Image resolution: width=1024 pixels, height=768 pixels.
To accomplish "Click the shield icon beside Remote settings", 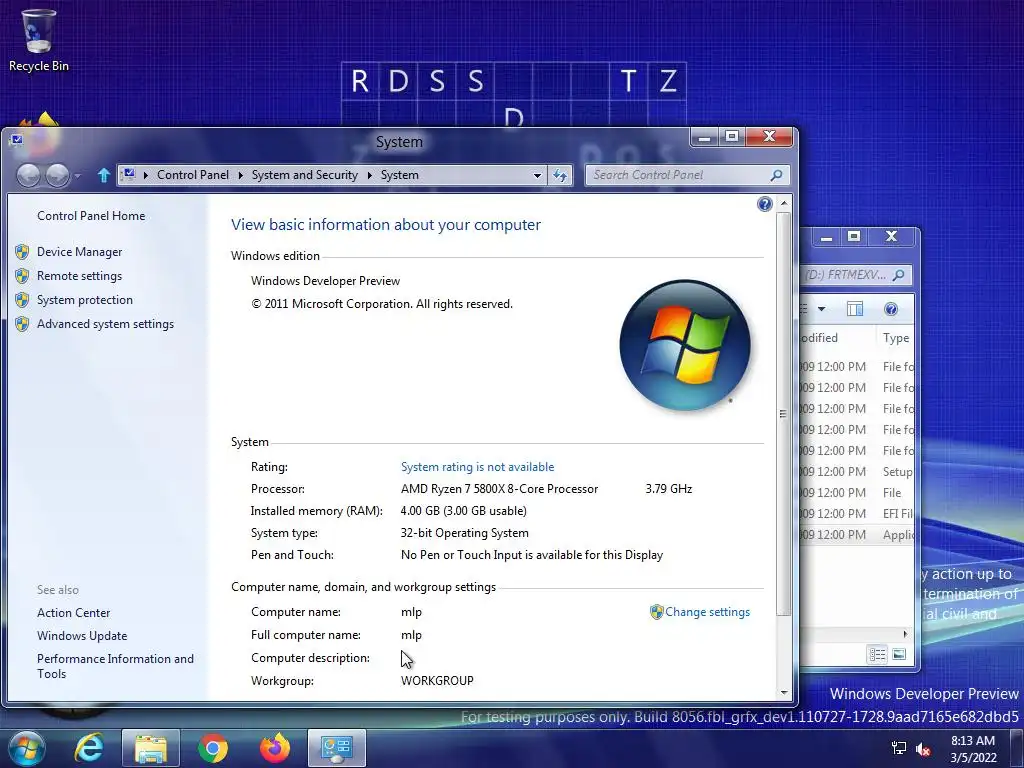I will tap(22, 276).
